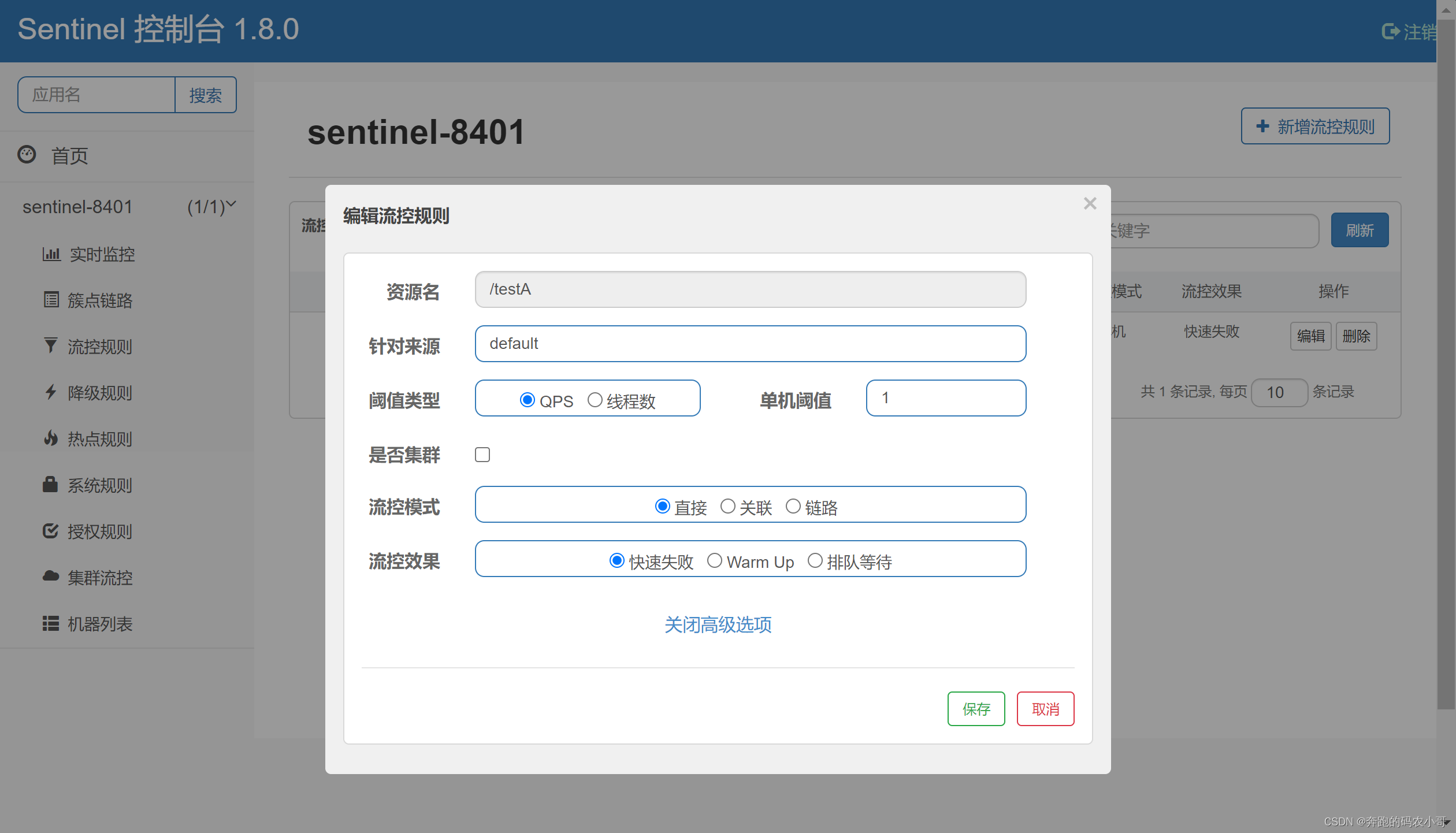Click the bar chart icon for 实时监控

pos(51,254)
